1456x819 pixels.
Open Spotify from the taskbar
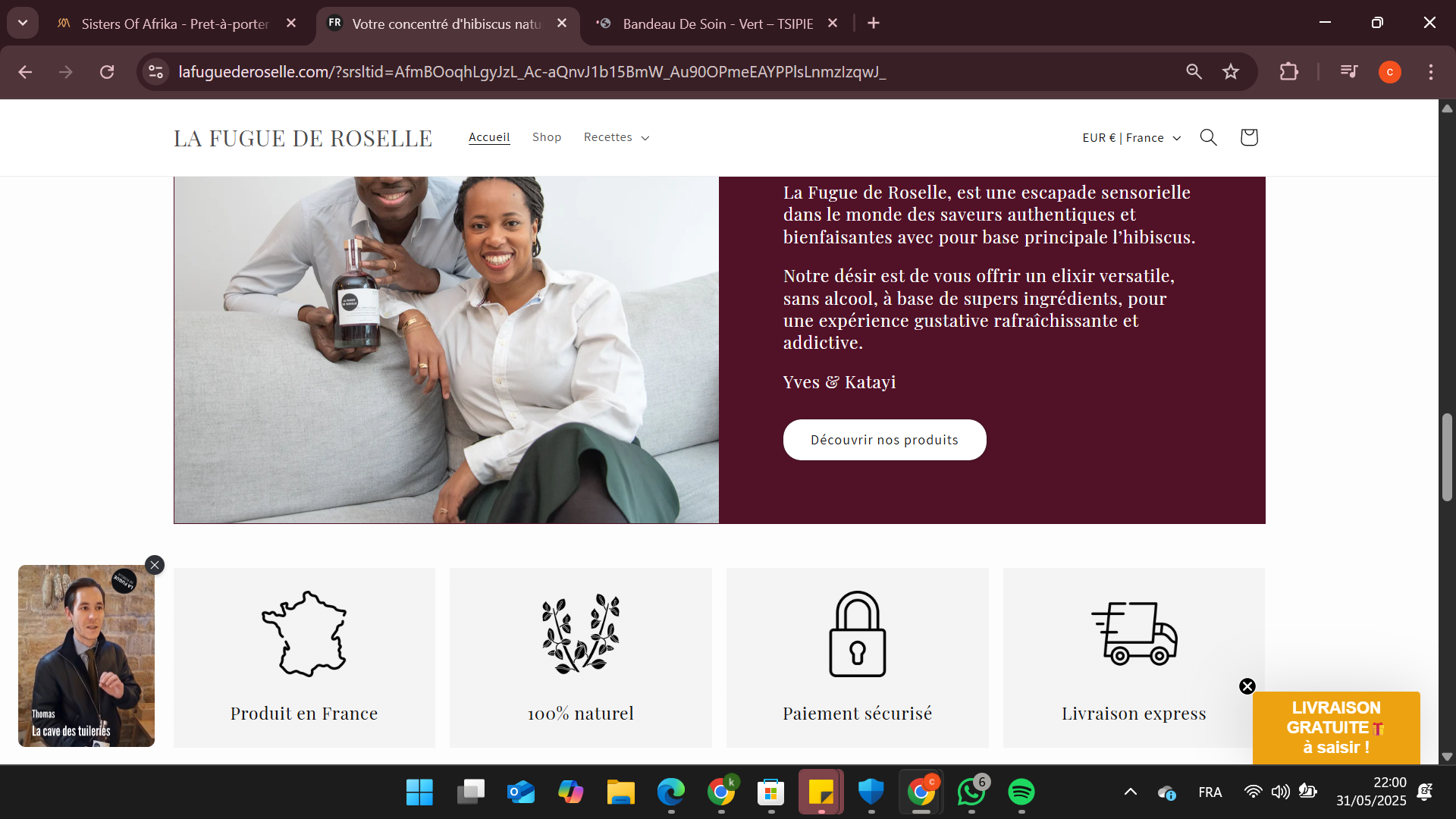[1021, 792]
